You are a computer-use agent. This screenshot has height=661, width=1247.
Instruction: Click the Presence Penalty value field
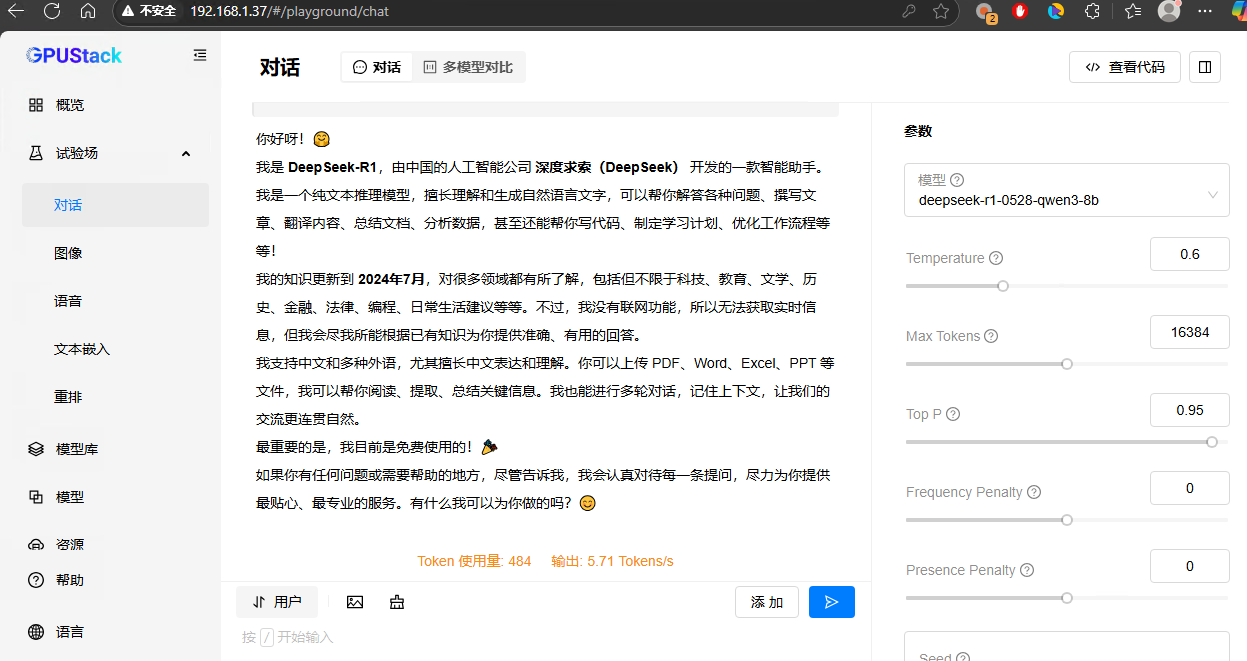point(1189,566)
